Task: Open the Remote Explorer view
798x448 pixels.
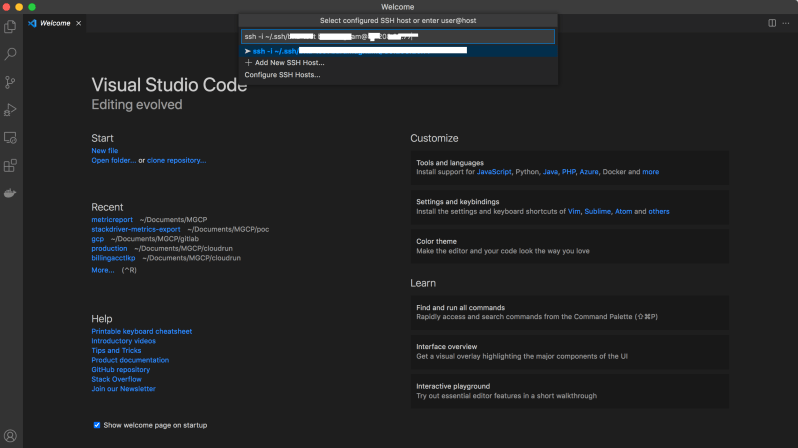Action: pyautogui.click(x=10, y=137)
